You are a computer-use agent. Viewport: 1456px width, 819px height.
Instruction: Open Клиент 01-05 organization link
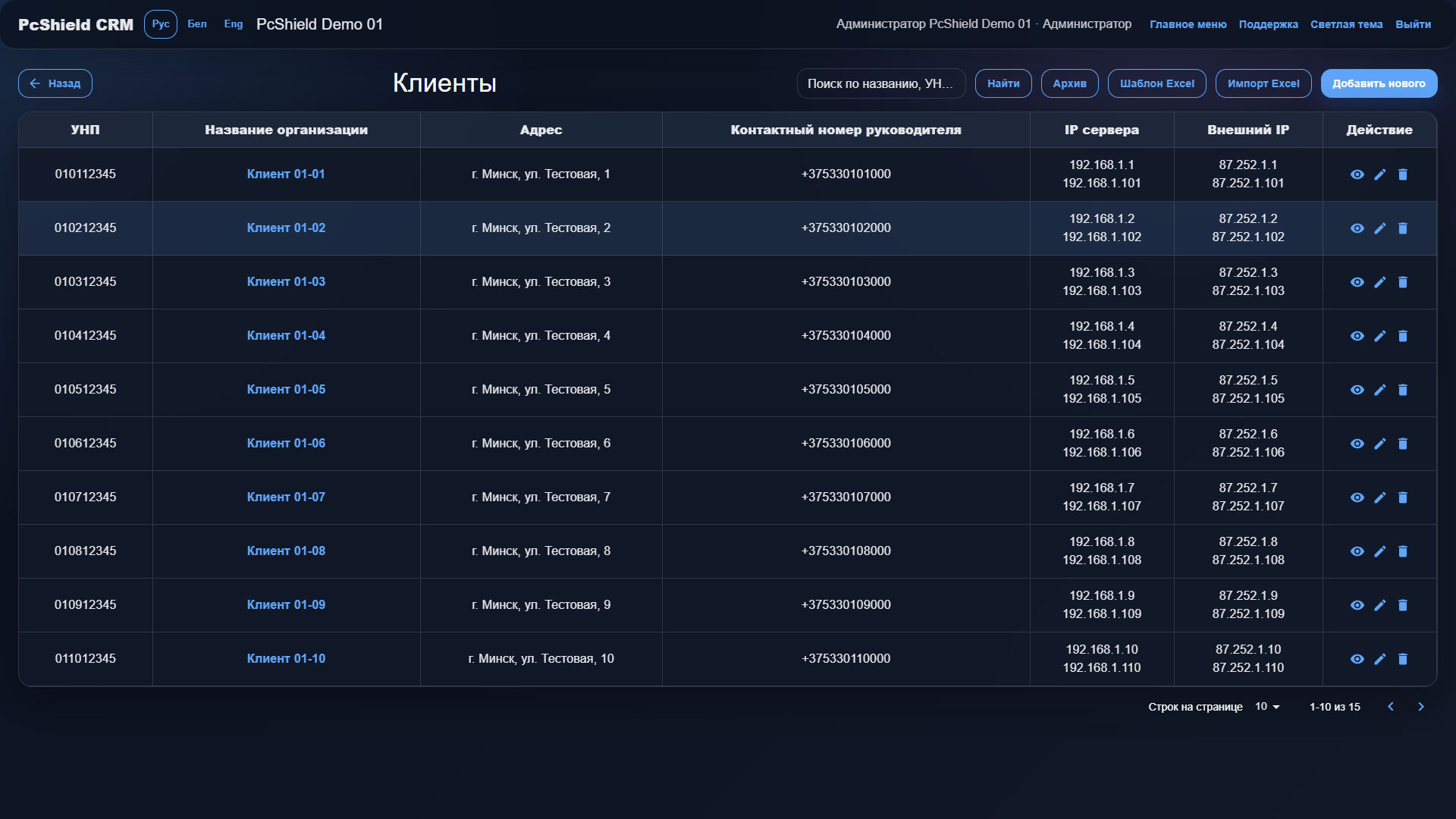point(286,390)
